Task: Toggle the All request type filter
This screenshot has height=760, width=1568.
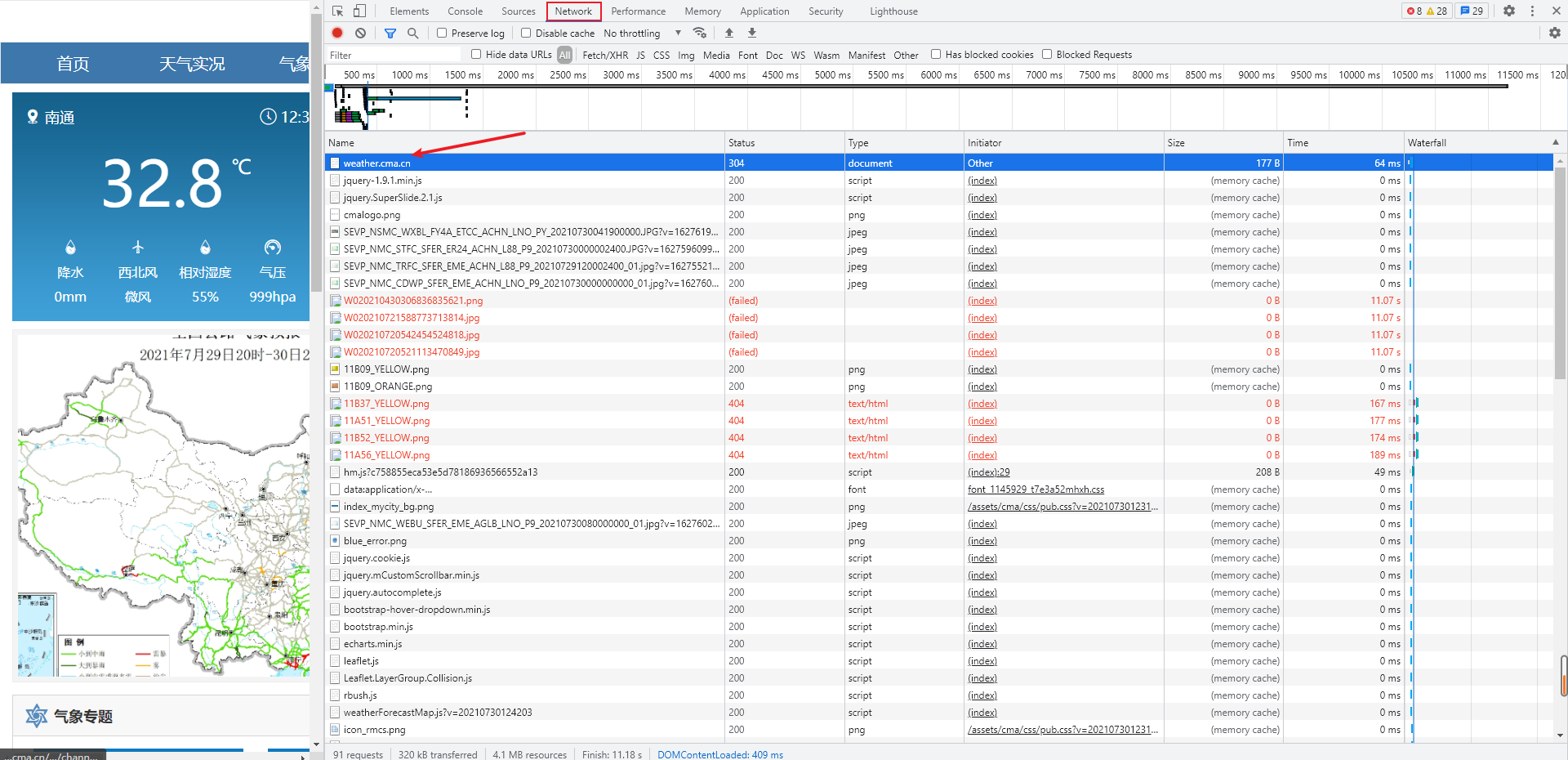Action: click(564, 55)
